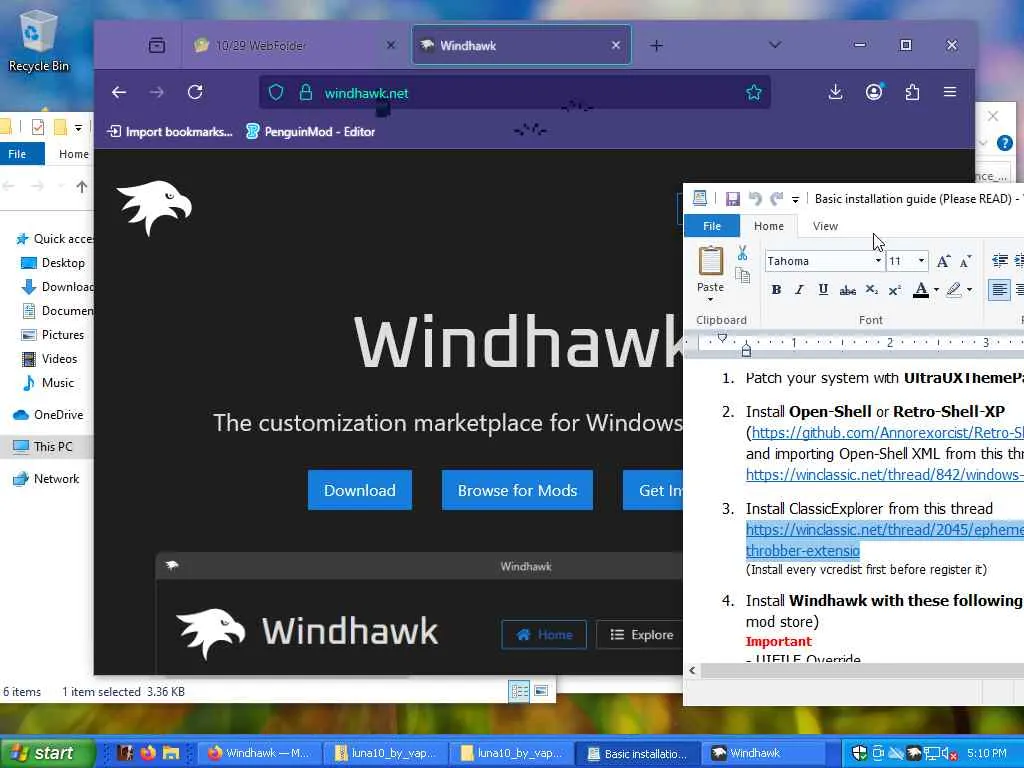Click the Firefox View icon left of tabs
The width and height of the screenshot is (1024, 768).
click(x=157, y=45)
